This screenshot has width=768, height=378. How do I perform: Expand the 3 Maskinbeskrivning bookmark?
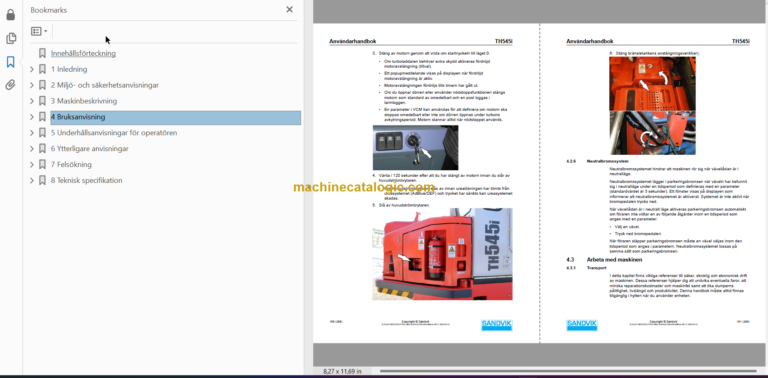pos(32,101)
